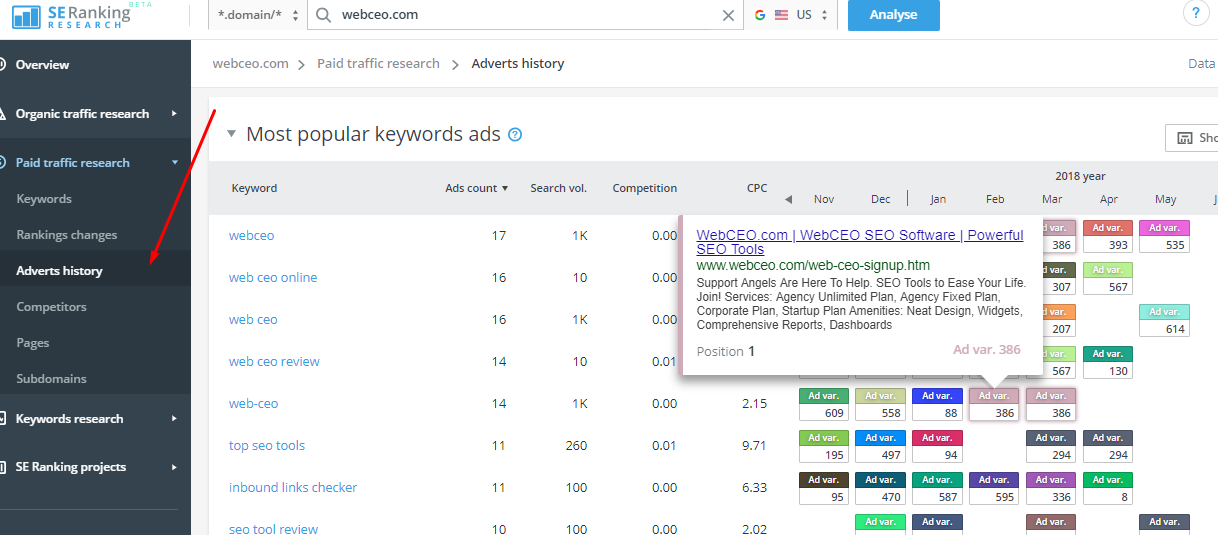The height and width of the screenshot is (535, 1218).
Task: Expand Organic traffic research menu
Action: [x=174, y=114]
